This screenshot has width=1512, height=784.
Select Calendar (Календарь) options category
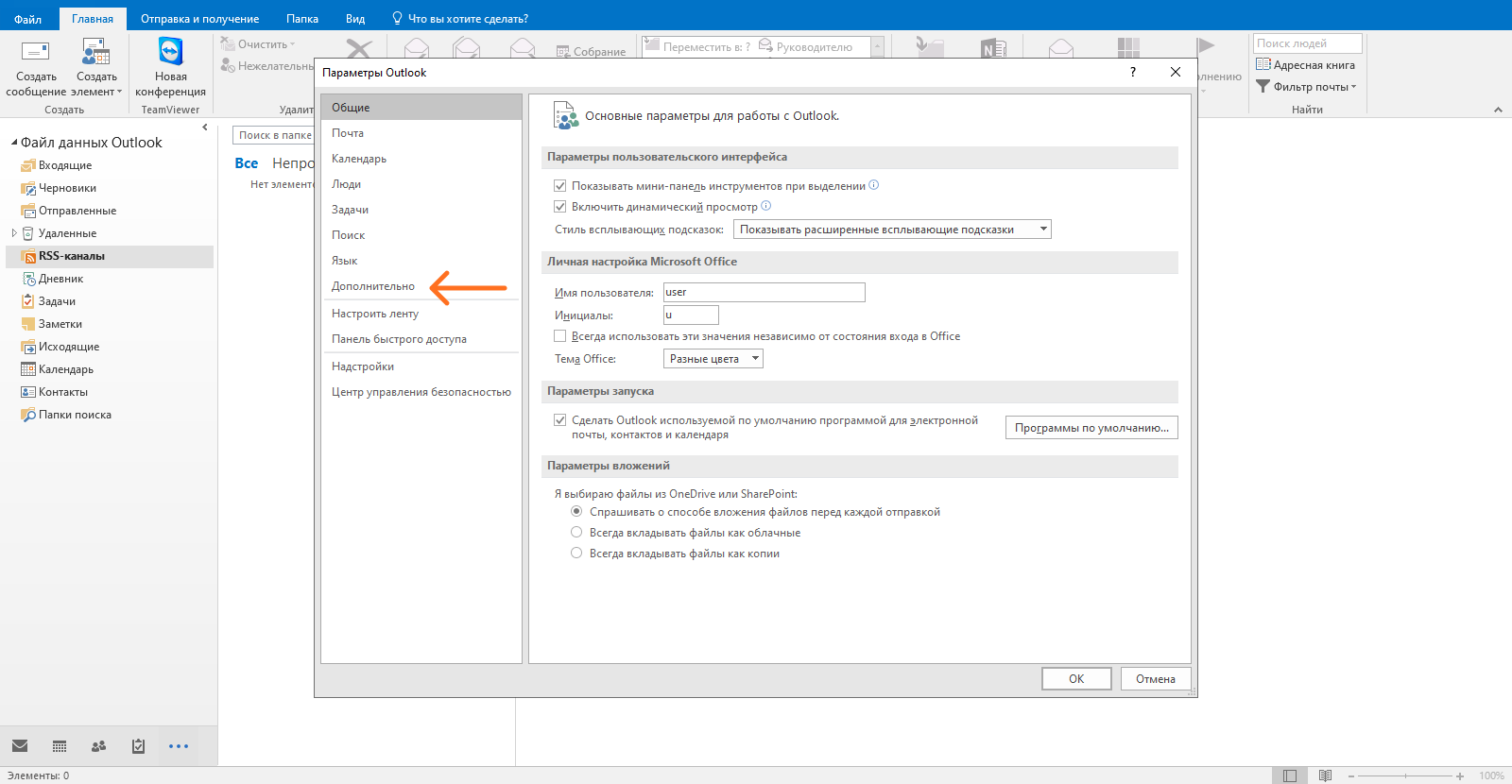[x=421, y=159]
